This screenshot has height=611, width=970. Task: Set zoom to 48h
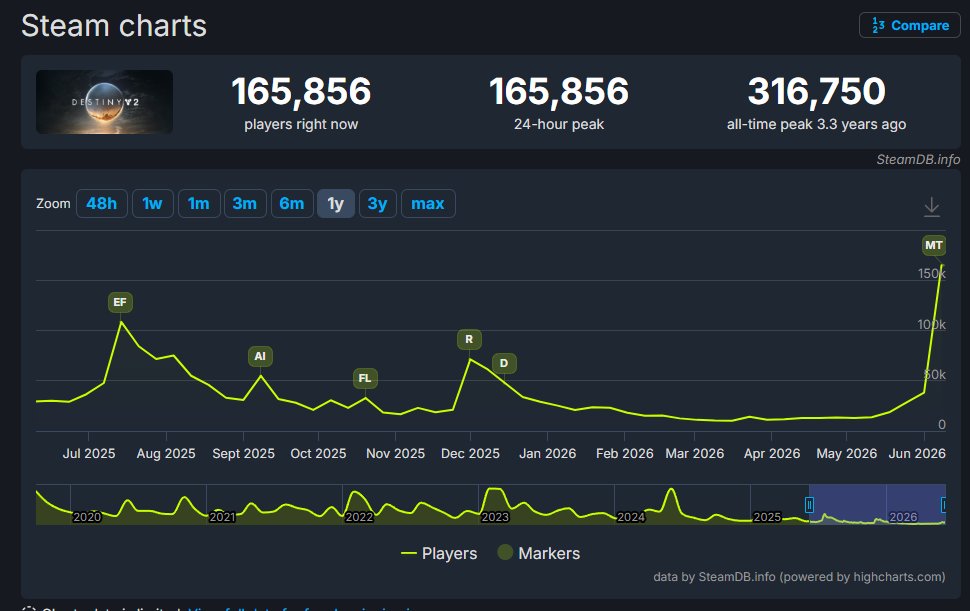(x=101, y=203)
